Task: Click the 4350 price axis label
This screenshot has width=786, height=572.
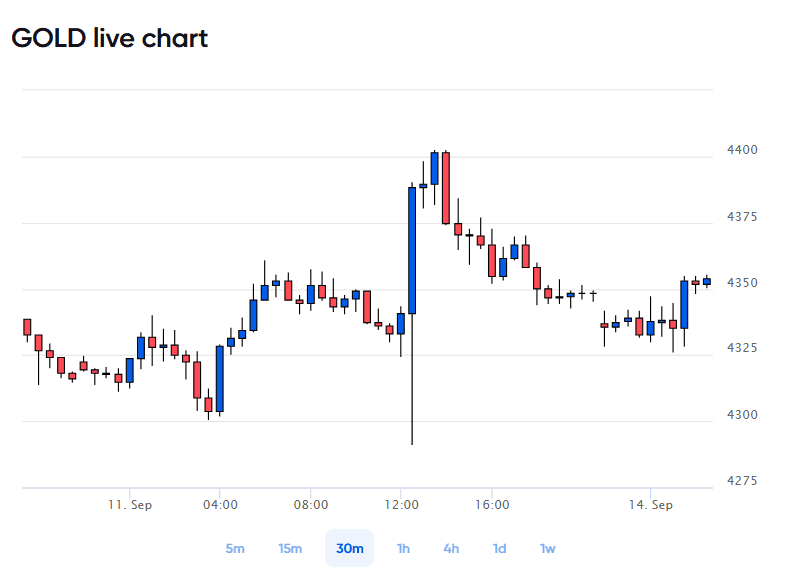Action: (742, 283)
